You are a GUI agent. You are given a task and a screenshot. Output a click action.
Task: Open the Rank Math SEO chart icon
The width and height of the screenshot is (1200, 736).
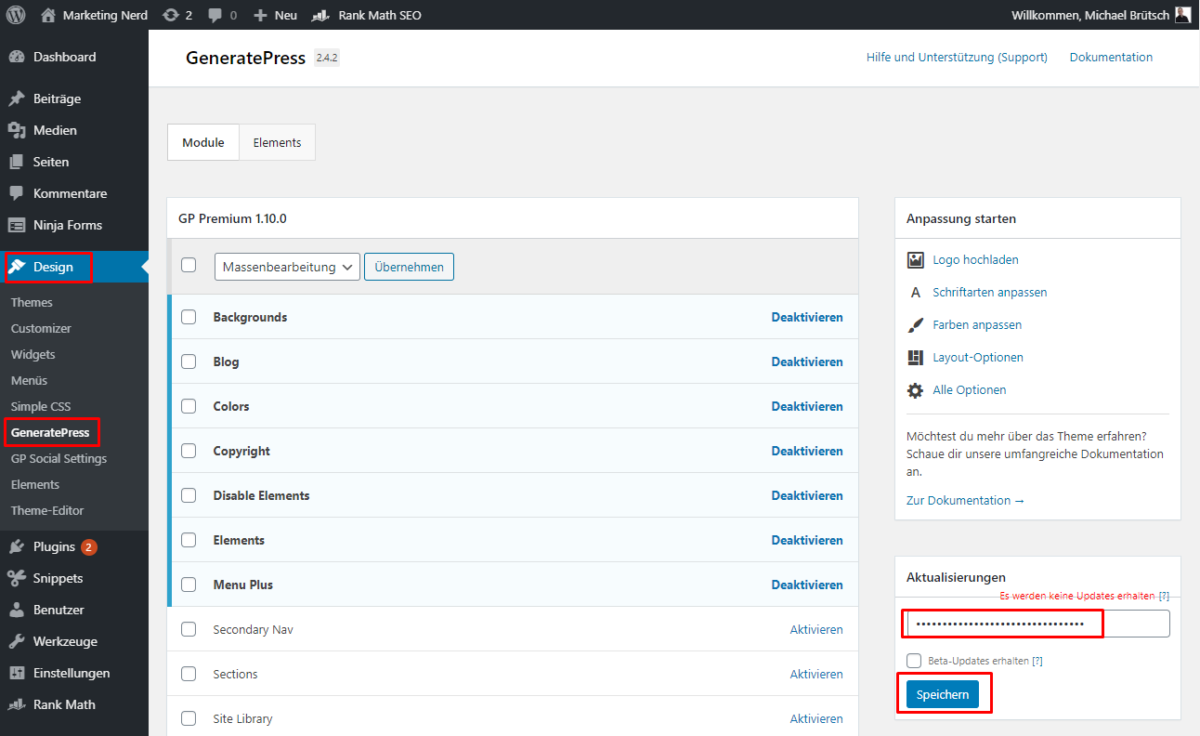click(x=320, y=15)
